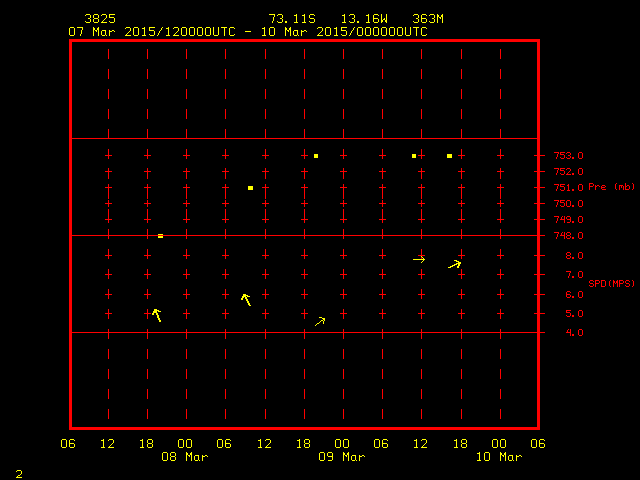Image resolution: width=640 pixels, height=480 pixels.
Task: Select the yellow wind arrow near the 6.0 speed level
Action: pyautogui.click(x=246, y=299)
